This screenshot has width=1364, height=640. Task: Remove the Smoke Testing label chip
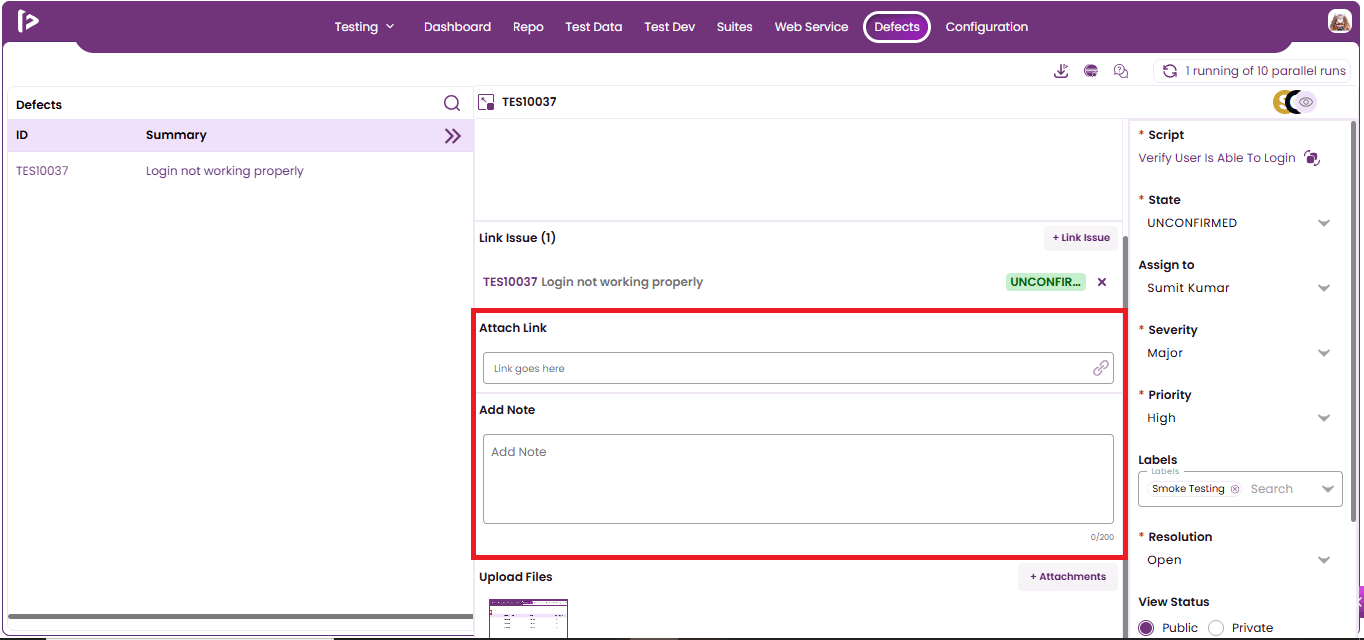pyautogui.click(x=1235, y=489)
